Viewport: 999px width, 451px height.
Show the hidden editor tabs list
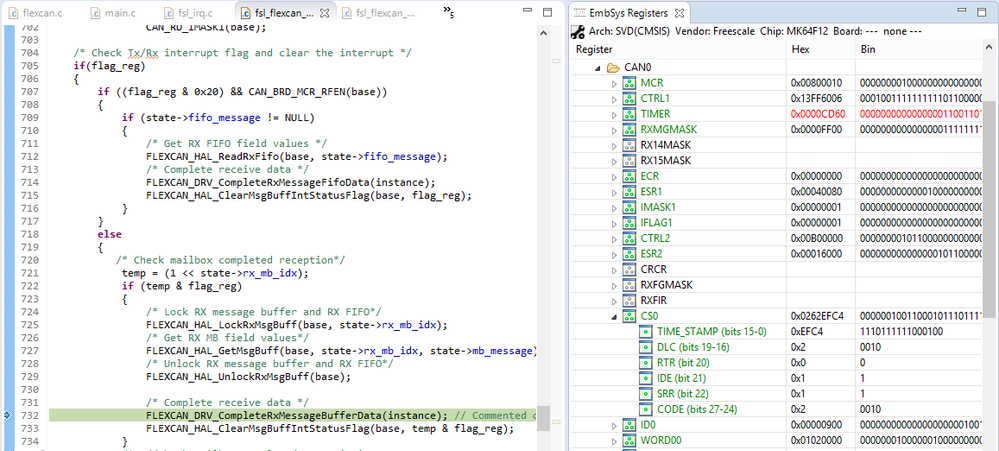[449, 11]
